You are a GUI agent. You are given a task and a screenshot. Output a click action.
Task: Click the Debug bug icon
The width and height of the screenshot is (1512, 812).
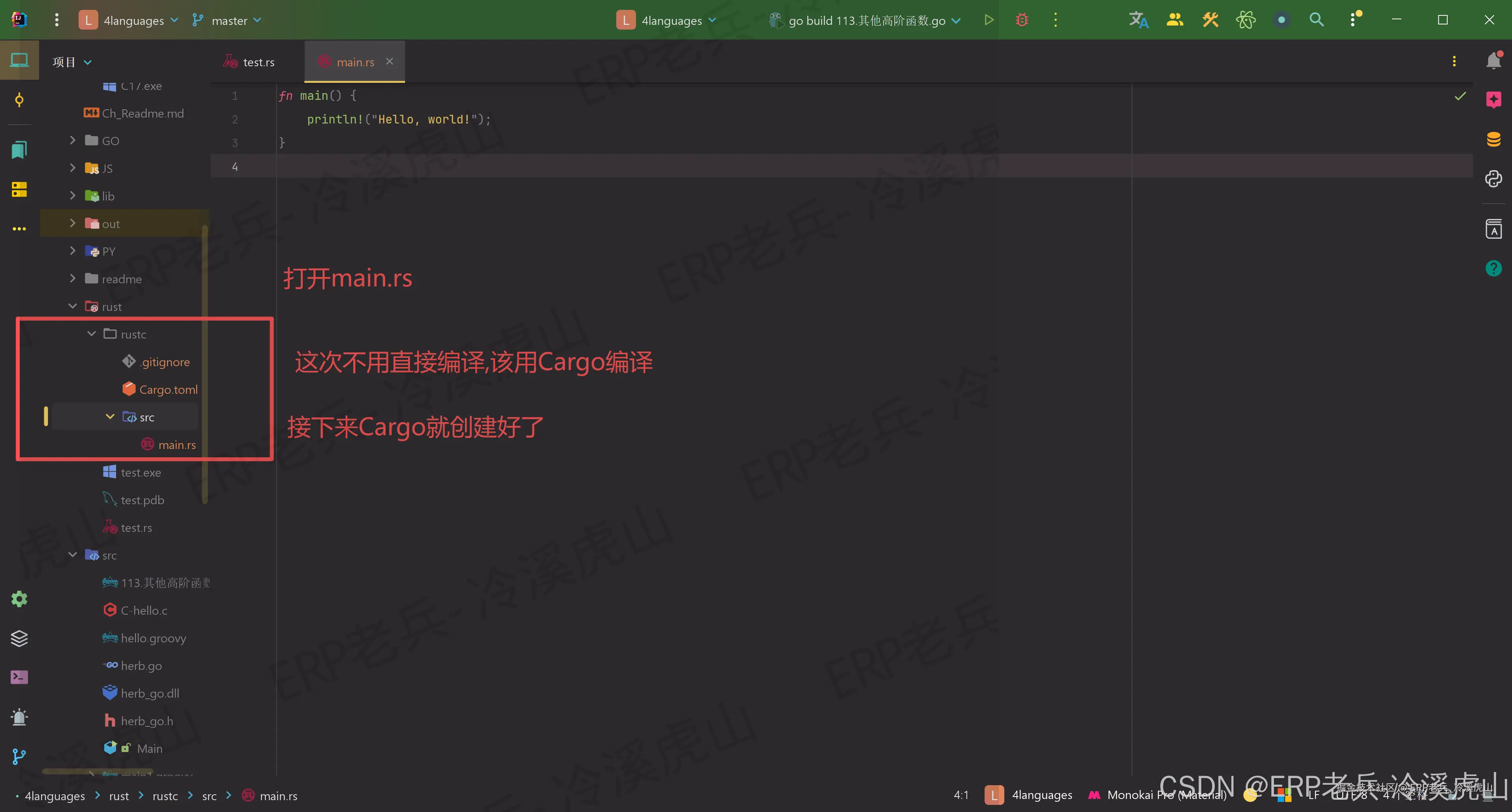tap(1022, 20)
